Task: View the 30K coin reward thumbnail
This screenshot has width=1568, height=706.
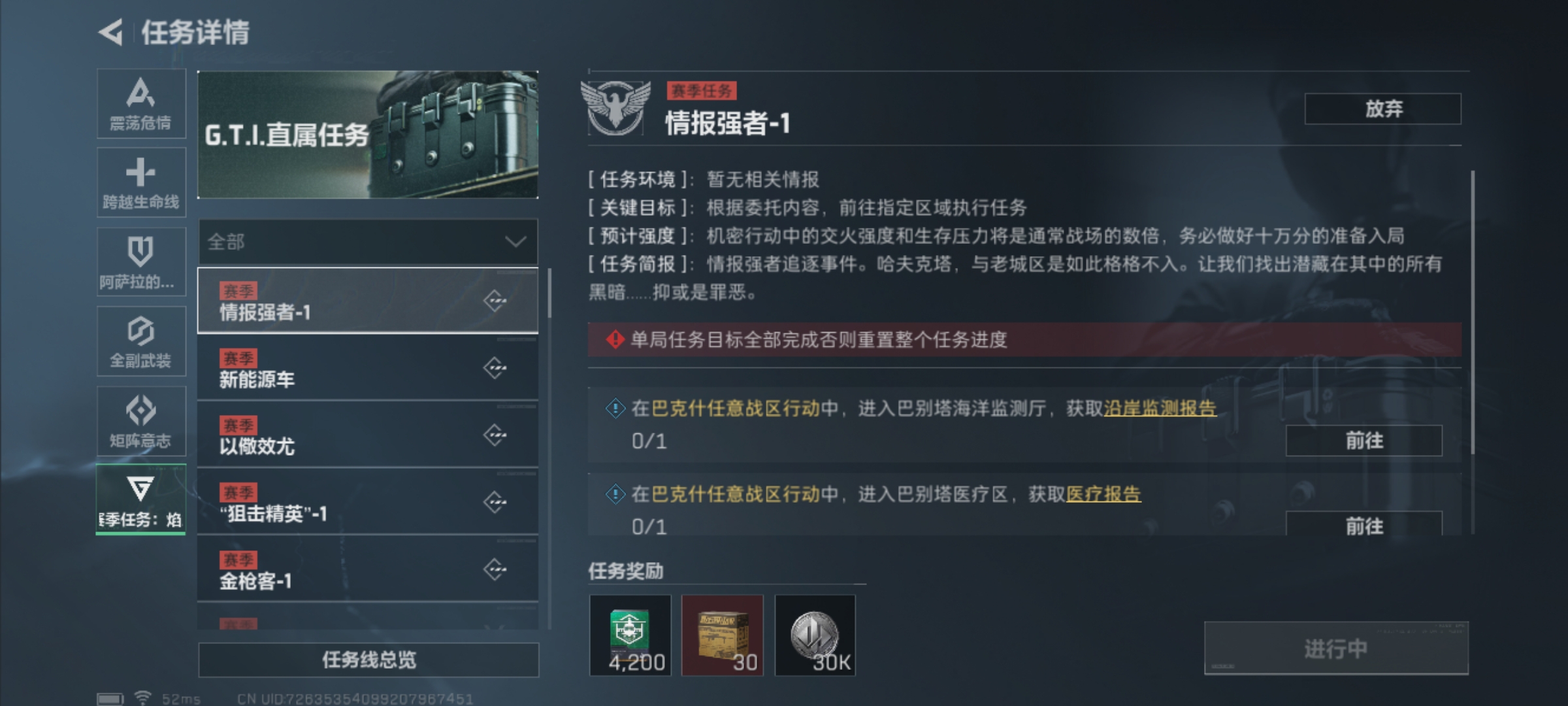Action: pos(815,635)
